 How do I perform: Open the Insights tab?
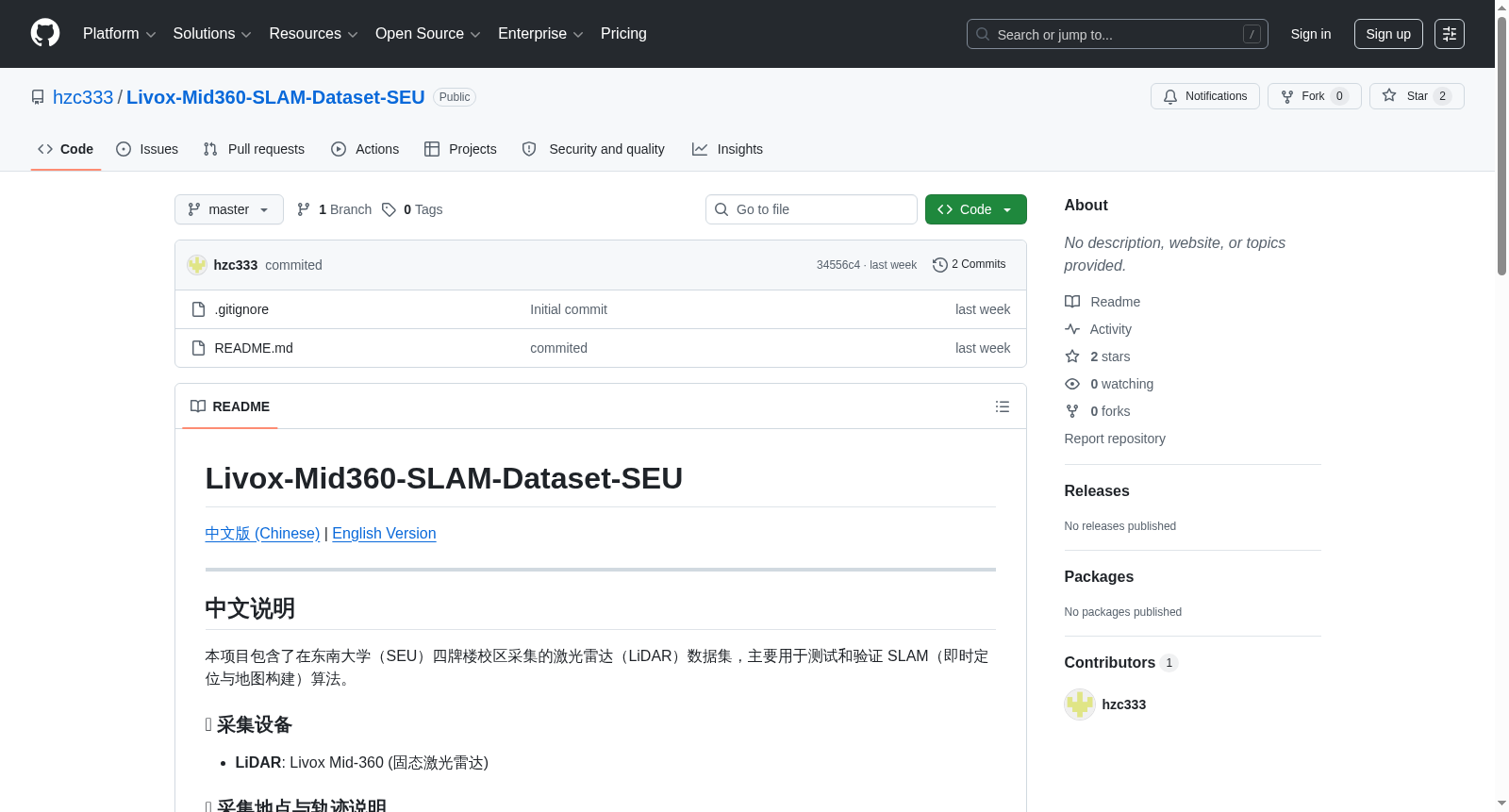click(727, 149)
